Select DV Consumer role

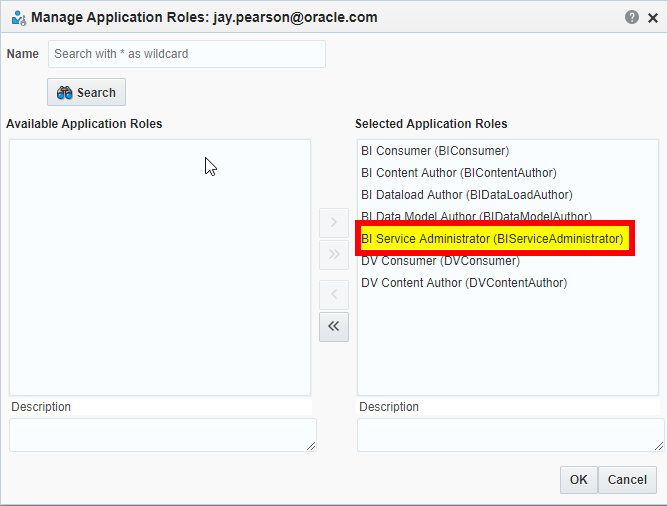point(440,261)
